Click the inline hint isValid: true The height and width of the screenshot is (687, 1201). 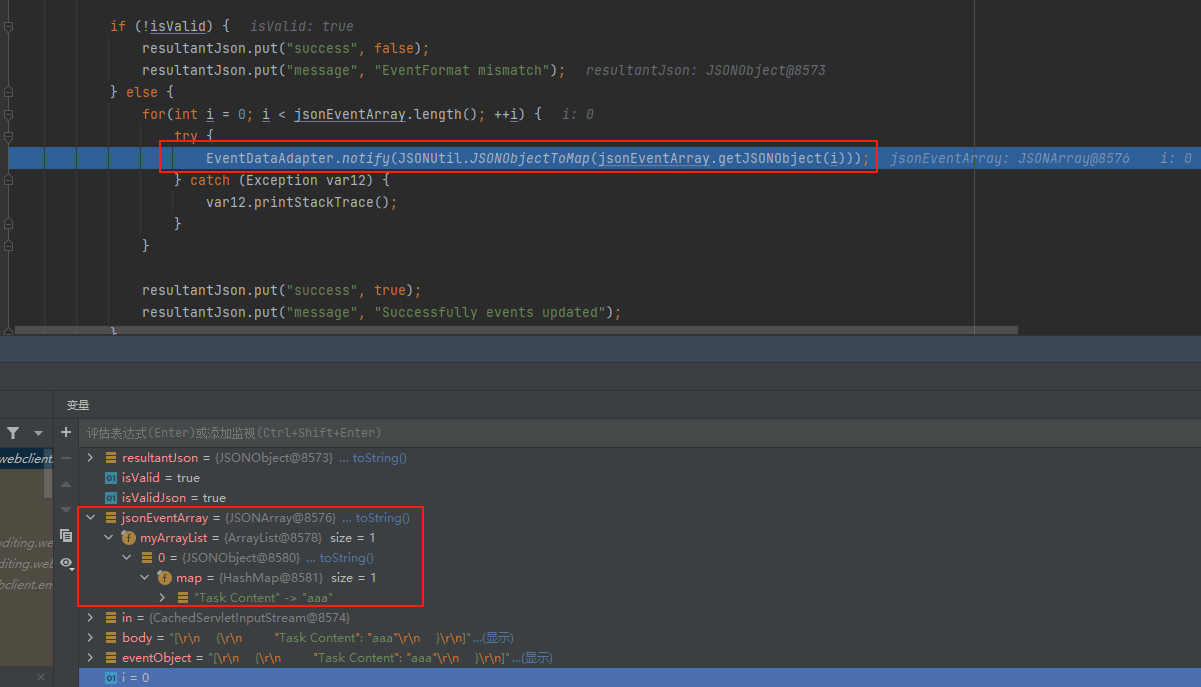point(301,27)
